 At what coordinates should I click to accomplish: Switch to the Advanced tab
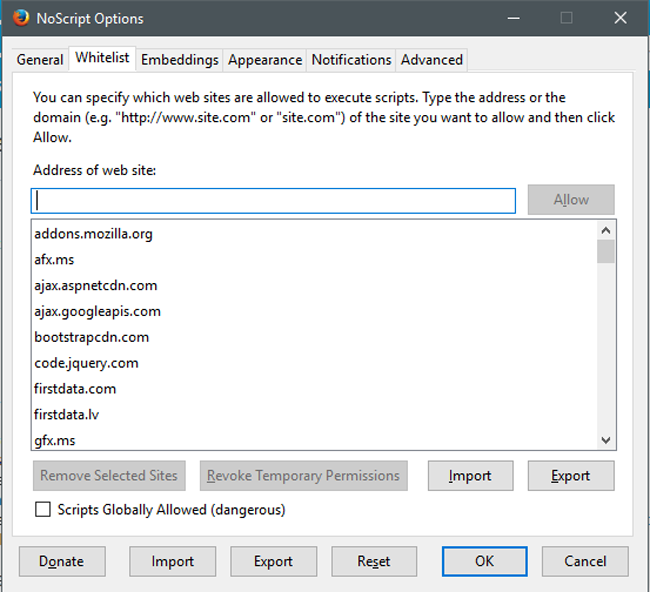click(x=432, y=60)
